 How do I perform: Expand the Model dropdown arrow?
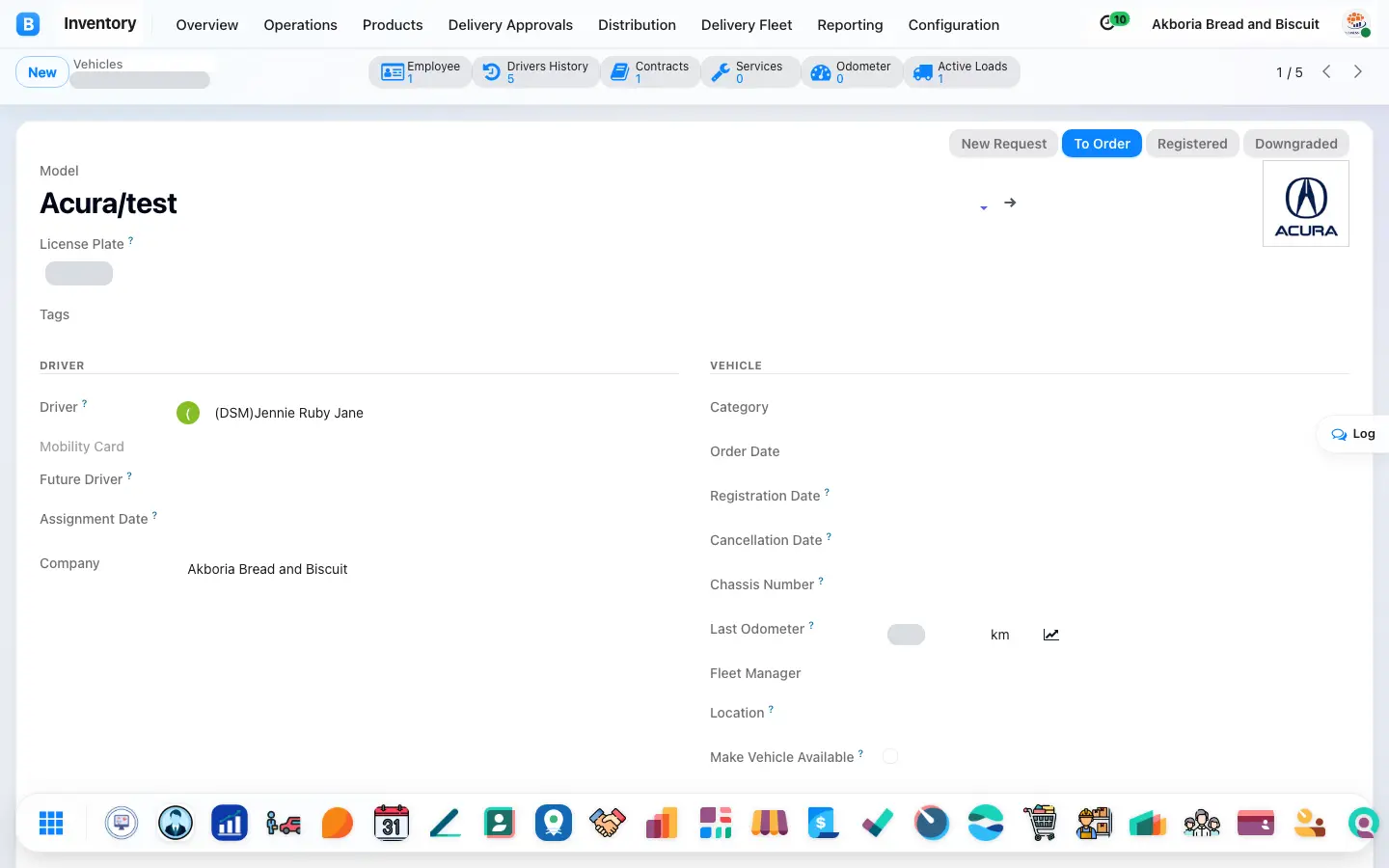[983, 207]
